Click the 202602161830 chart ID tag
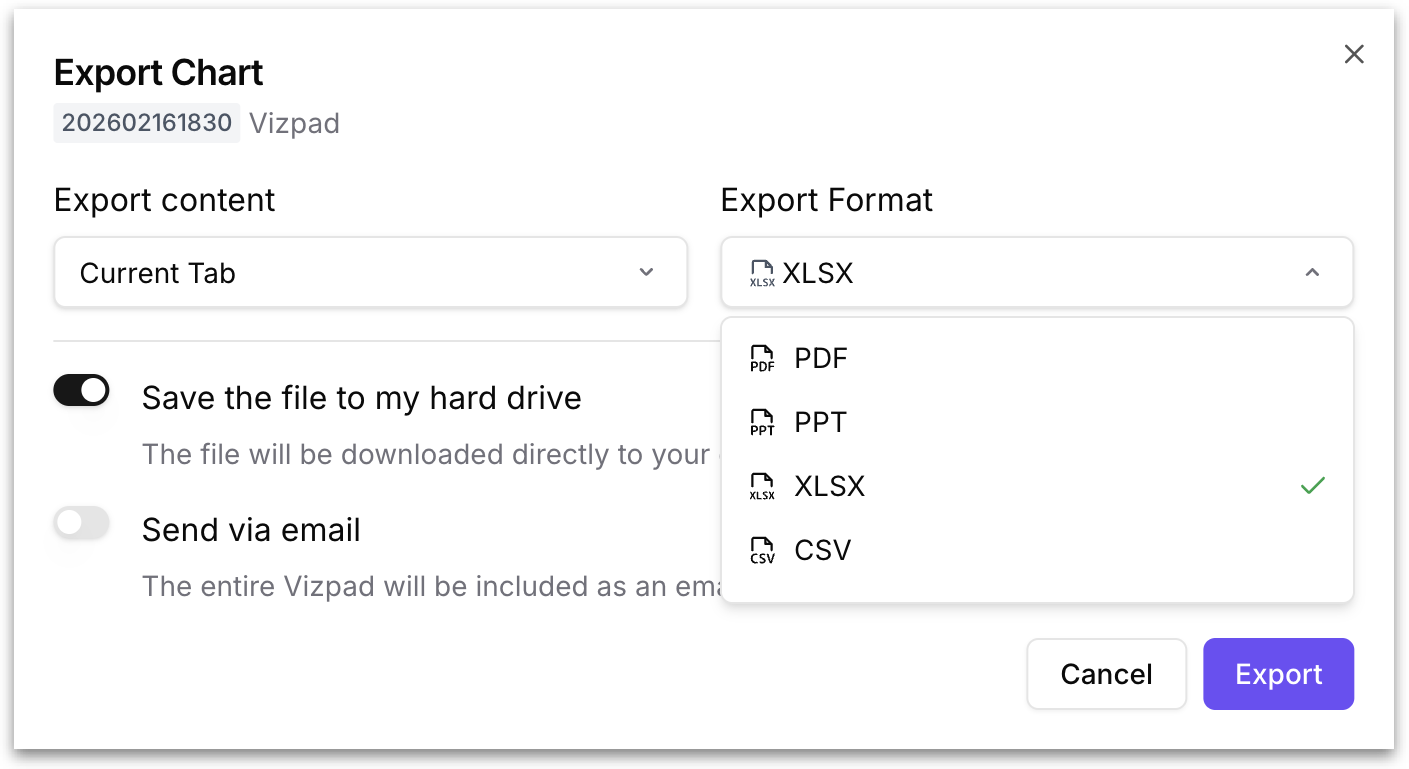Screen dimensions: 1409x769 [147, 123]
